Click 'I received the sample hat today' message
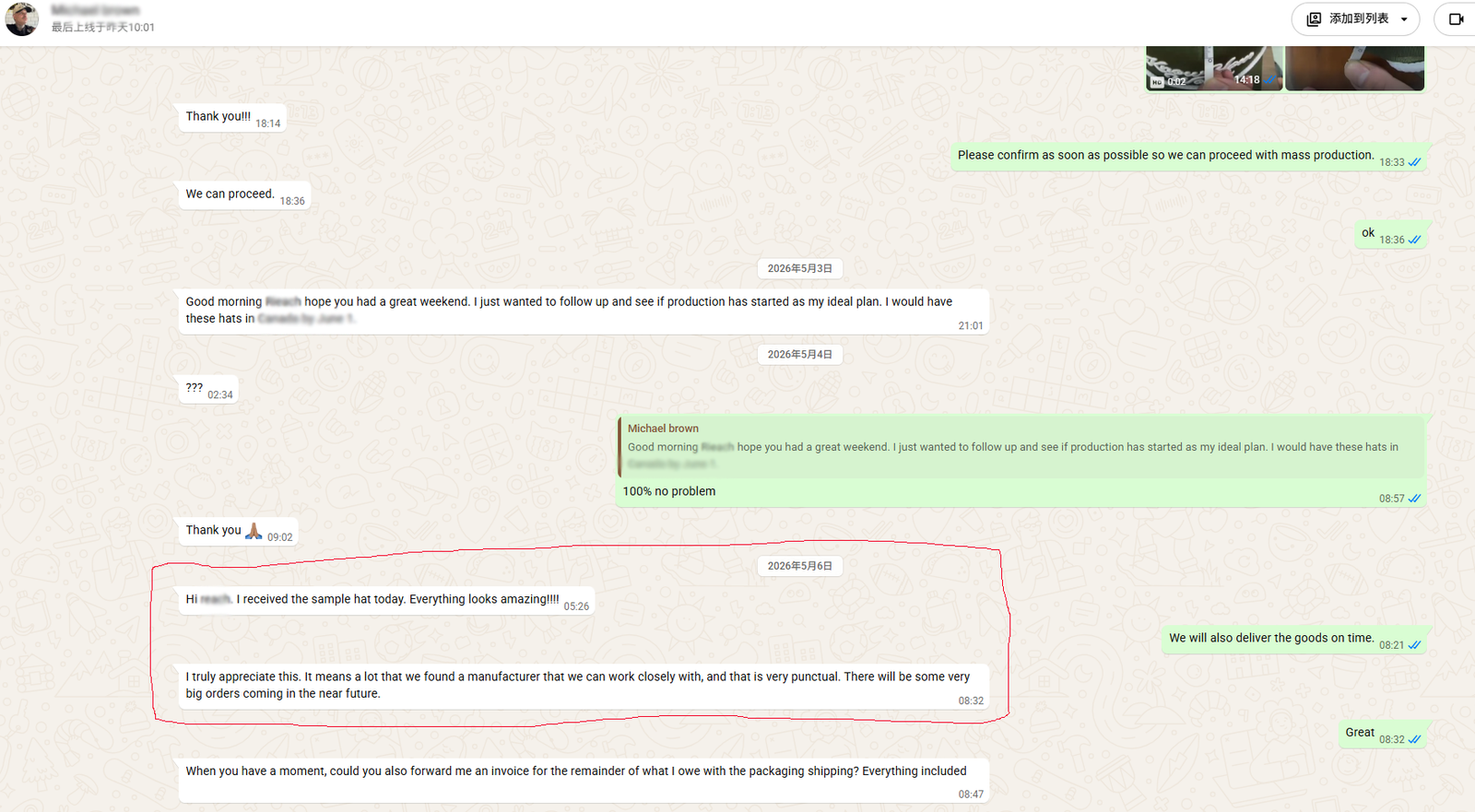This screenshot has height=812, width=1475. coord(386,600)
